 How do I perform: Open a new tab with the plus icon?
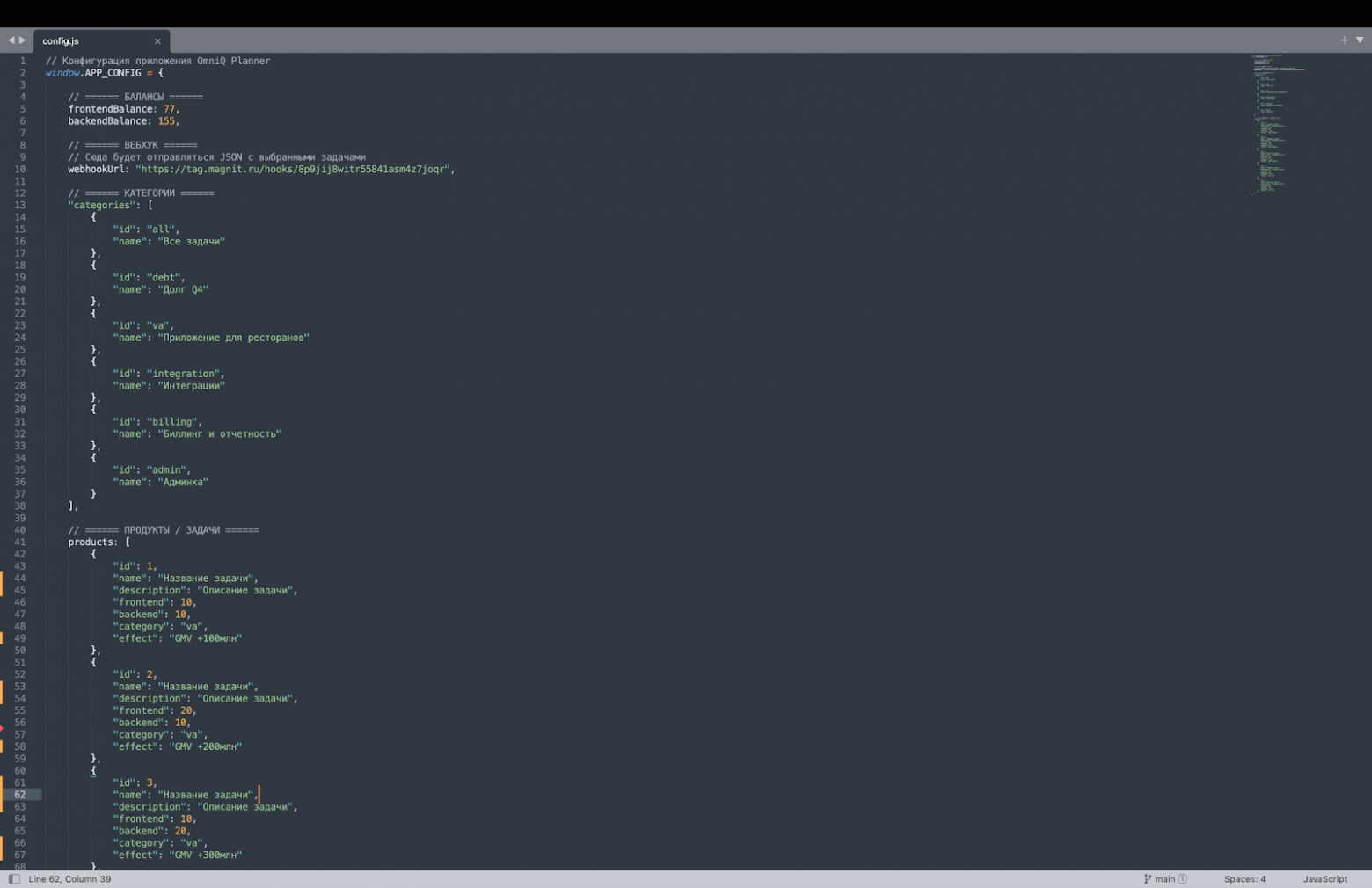(x=1344, y=40)
